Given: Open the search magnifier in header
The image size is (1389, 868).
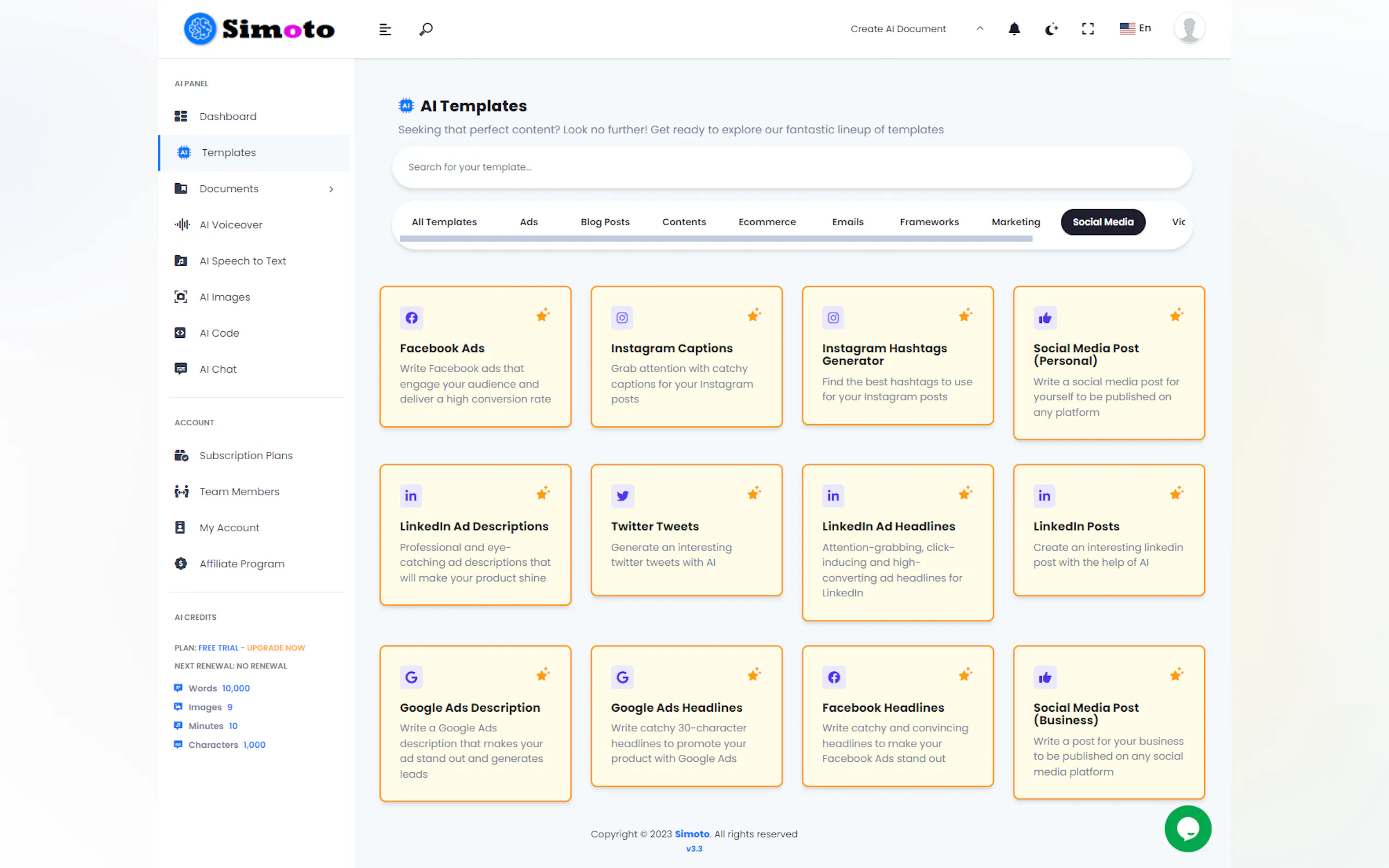Looking at the screenshot, I should click(425, 29).
